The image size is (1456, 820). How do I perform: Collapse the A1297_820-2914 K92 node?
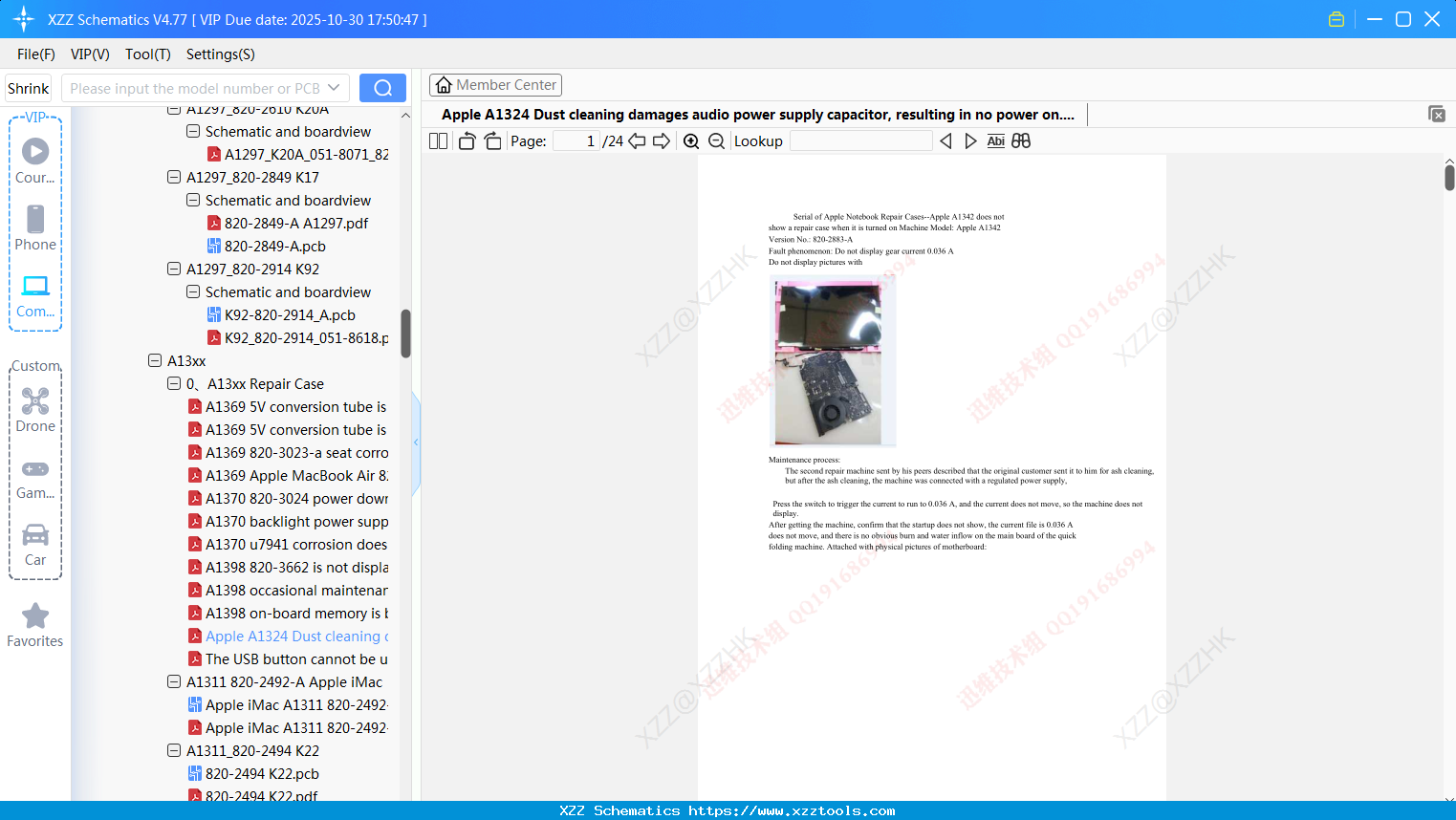pos(174,269)
